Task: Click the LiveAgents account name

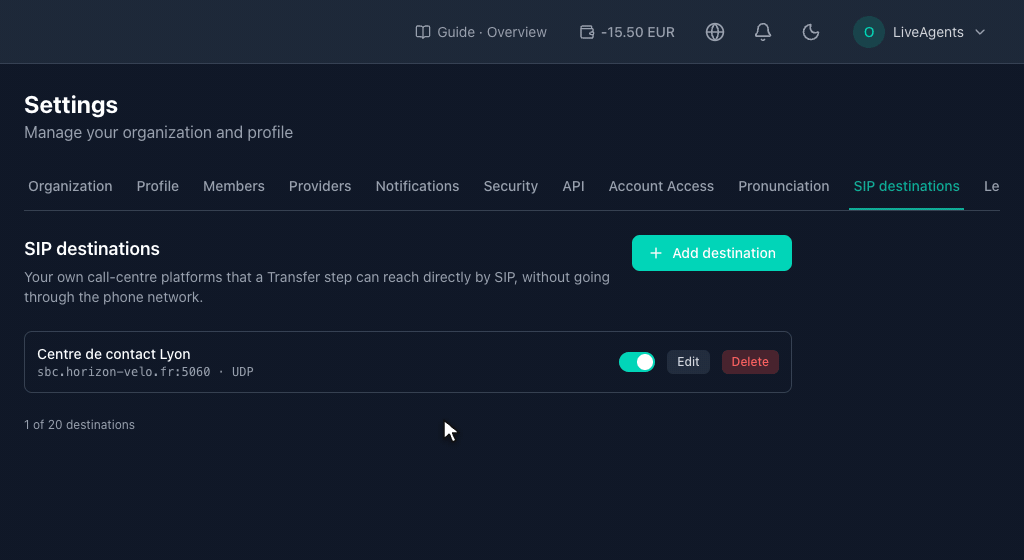Action: [928, 32]
